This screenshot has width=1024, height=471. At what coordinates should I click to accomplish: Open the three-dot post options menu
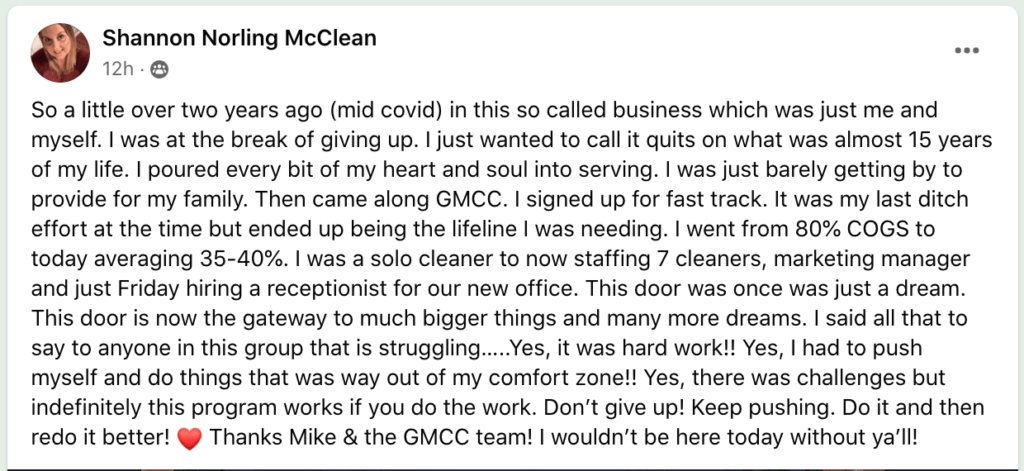point(967,50)
